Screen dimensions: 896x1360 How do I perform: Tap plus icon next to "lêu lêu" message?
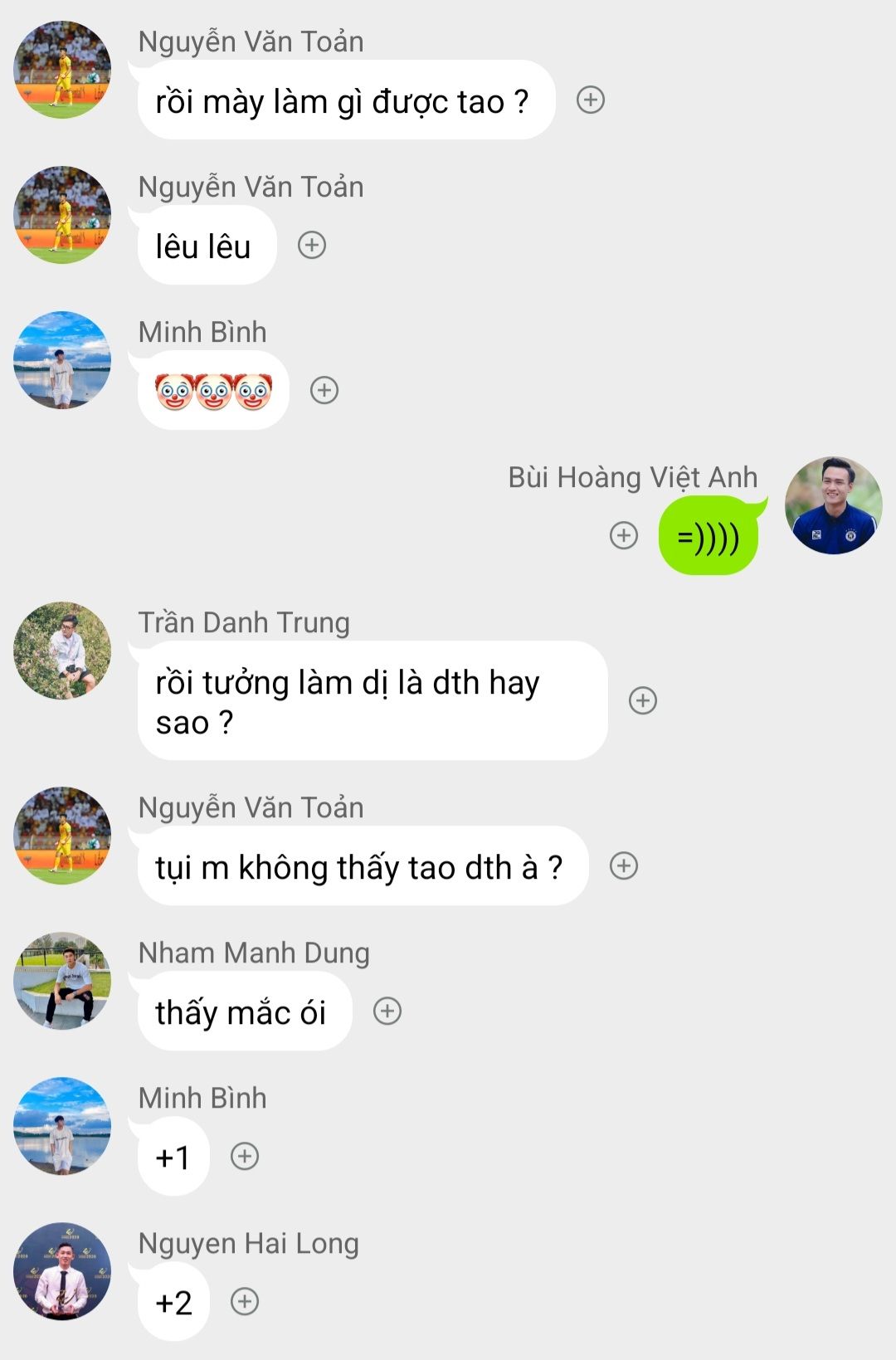(312, 246)
